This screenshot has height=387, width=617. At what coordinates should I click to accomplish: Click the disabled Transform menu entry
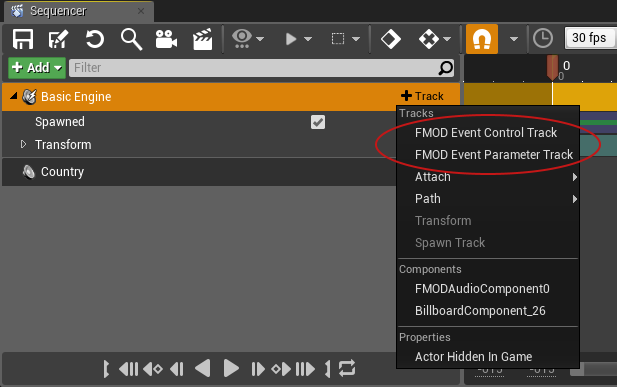pyautogui.click(x=443, y=221)
